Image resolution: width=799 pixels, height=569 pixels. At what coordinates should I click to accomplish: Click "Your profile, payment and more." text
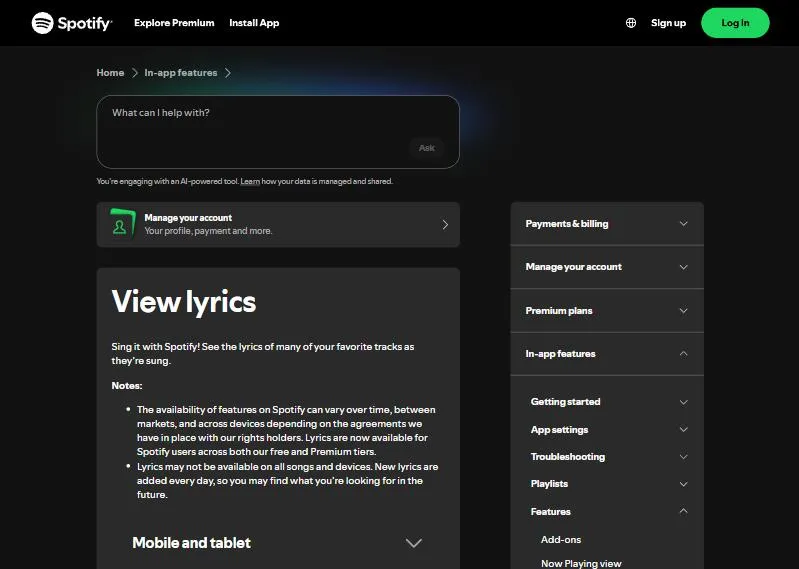coord(208,231)
